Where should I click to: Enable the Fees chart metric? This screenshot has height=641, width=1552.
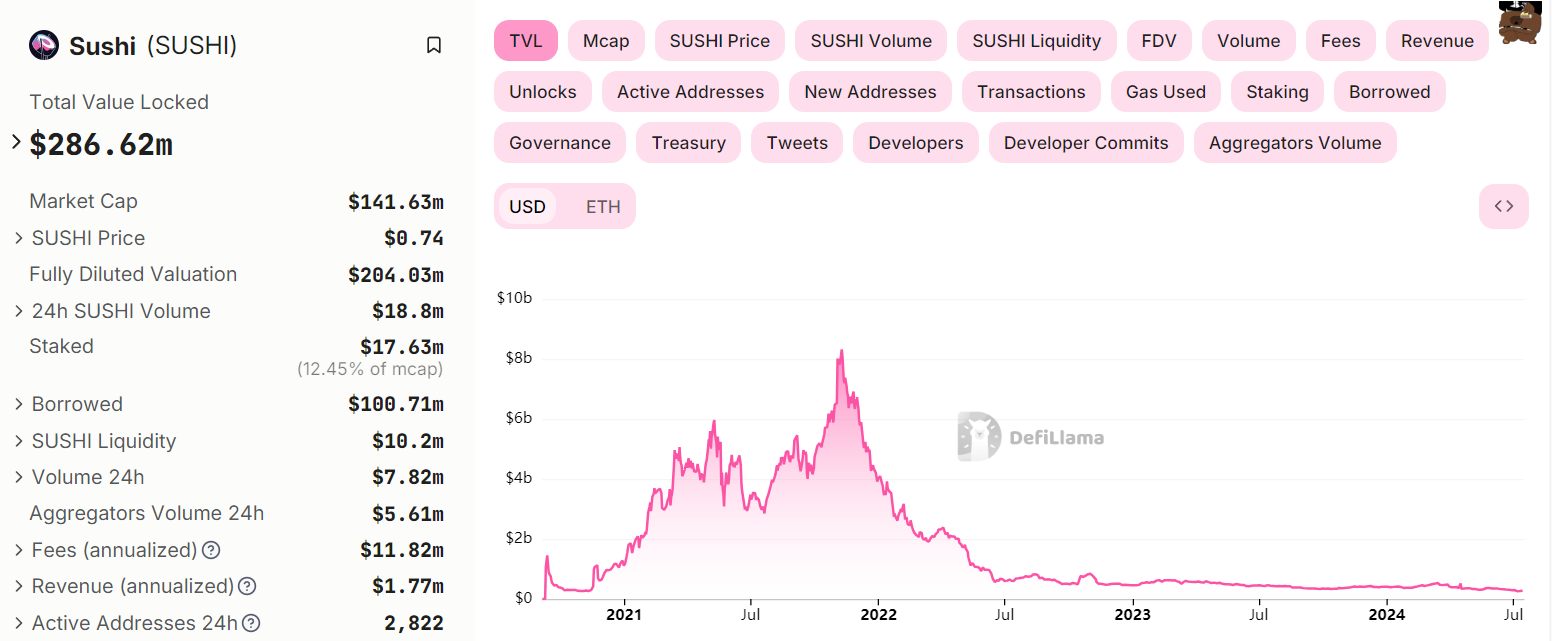tap(1341, 41)
